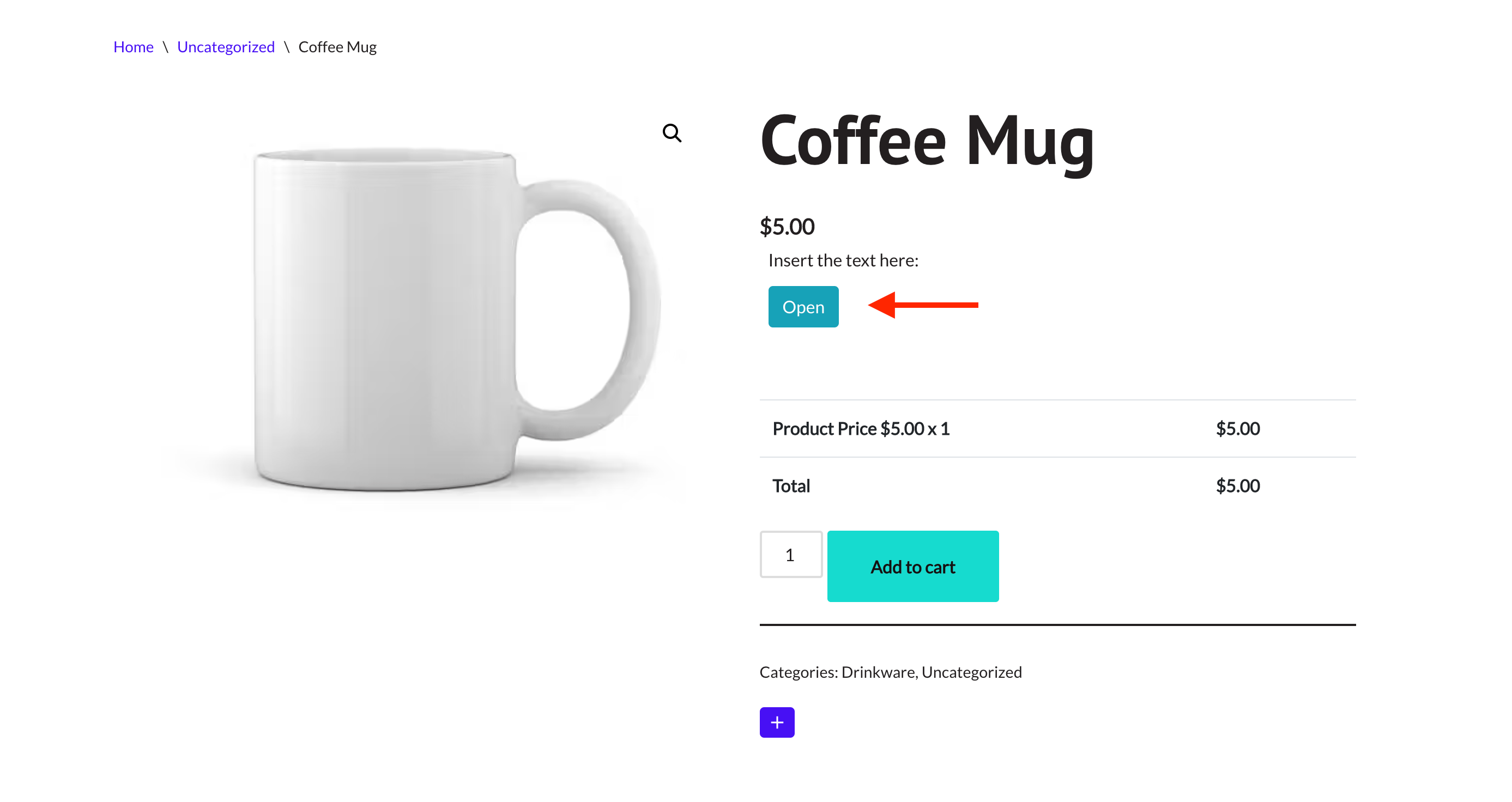Screen dimensions: 1512x802
Task: Click the large Coffee Mug heading
Action: click(x=926, y=142)
